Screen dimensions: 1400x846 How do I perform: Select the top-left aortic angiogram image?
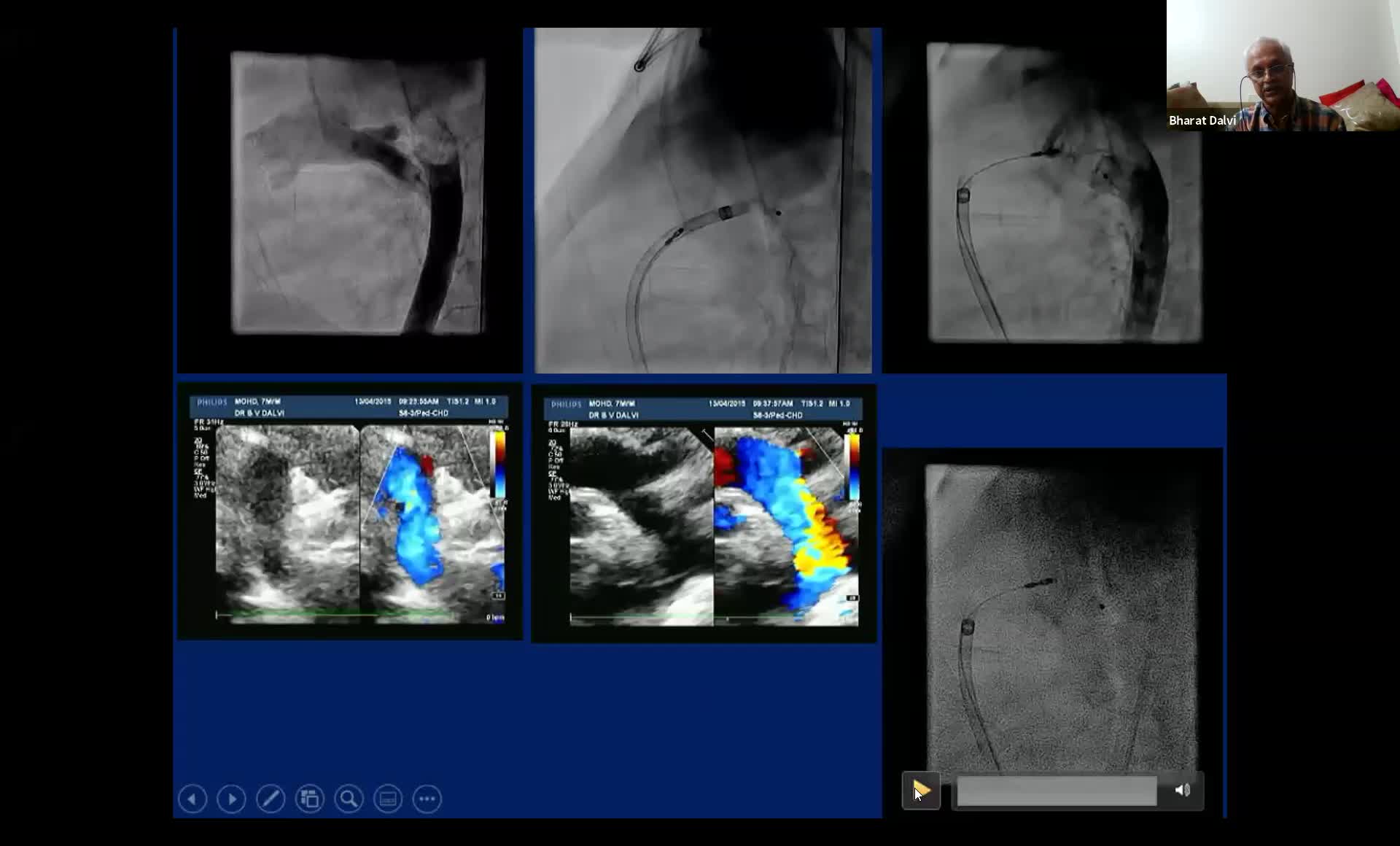pyautogui.click(x=357, y=193)
